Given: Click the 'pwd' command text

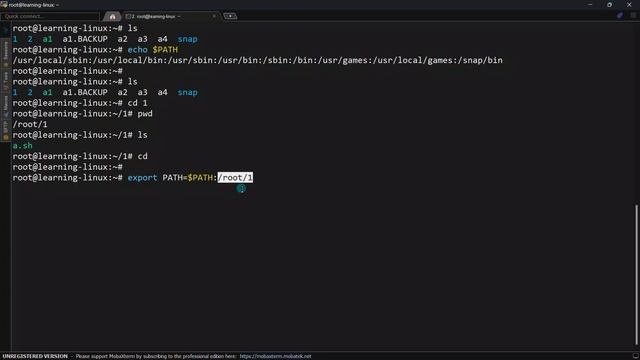Looking at the screenshot, I should [145, 114].
